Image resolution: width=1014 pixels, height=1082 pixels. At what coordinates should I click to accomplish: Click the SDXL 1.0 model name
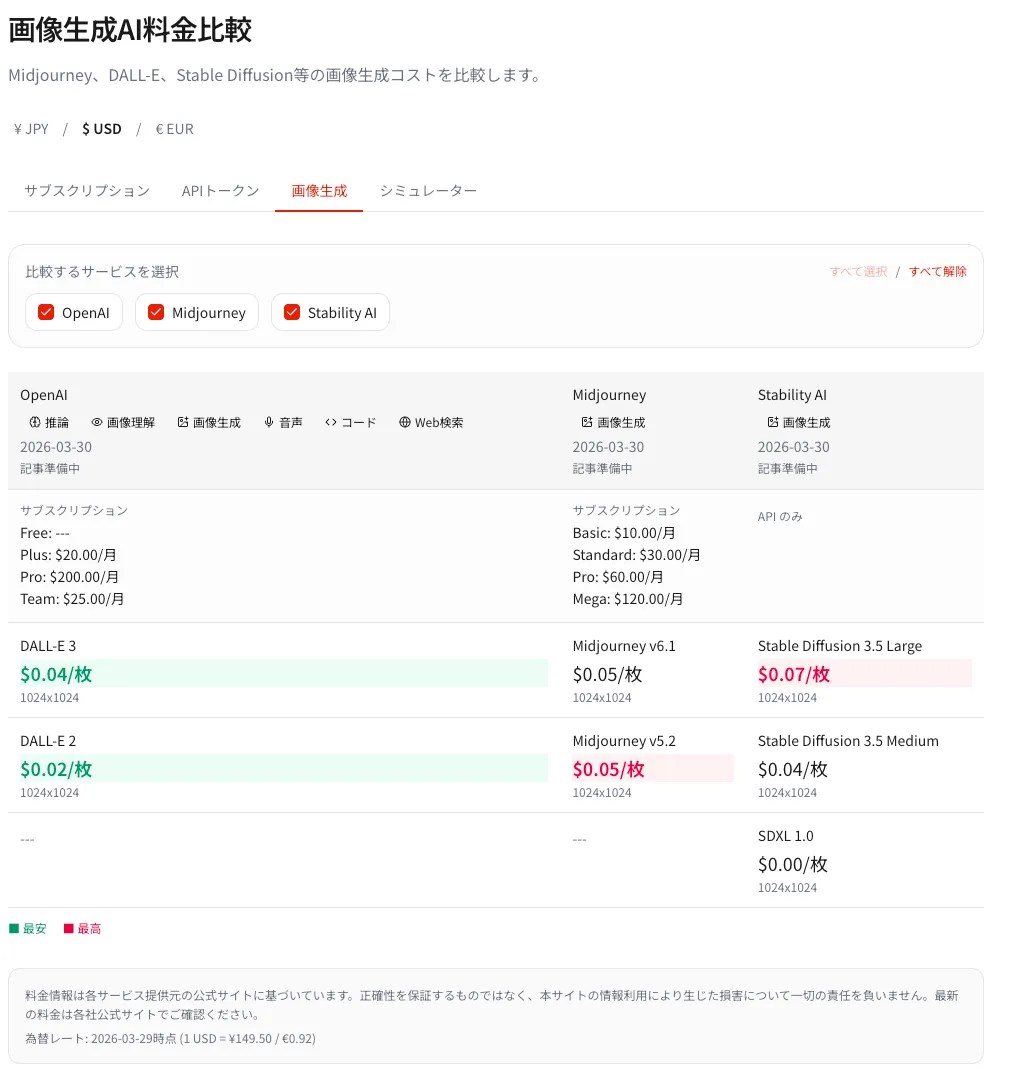786,836
